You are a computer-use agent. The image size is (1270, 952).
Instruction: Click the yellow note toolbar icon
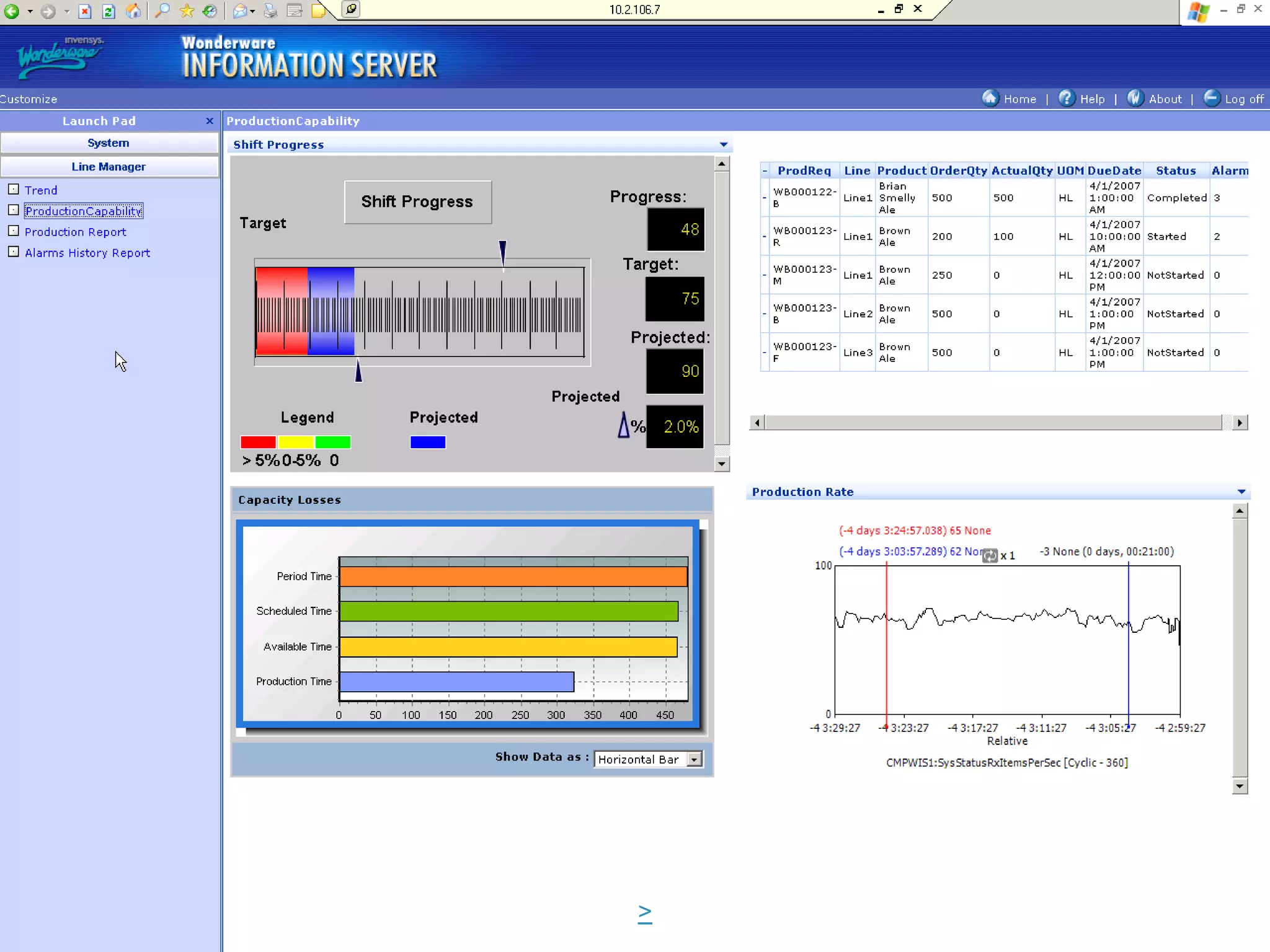[318, 11]
